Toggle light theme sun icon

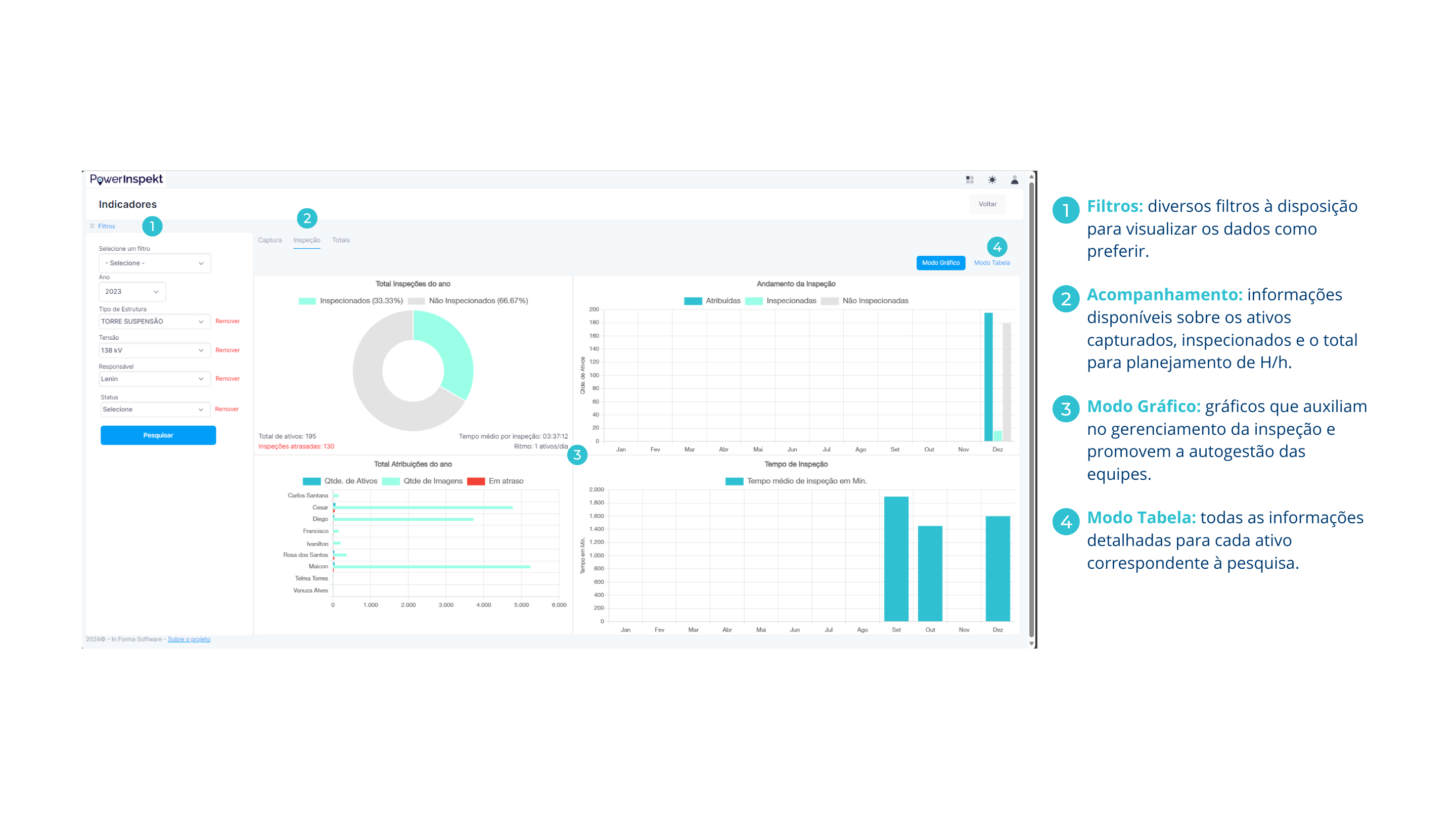(x=992, y=180)
